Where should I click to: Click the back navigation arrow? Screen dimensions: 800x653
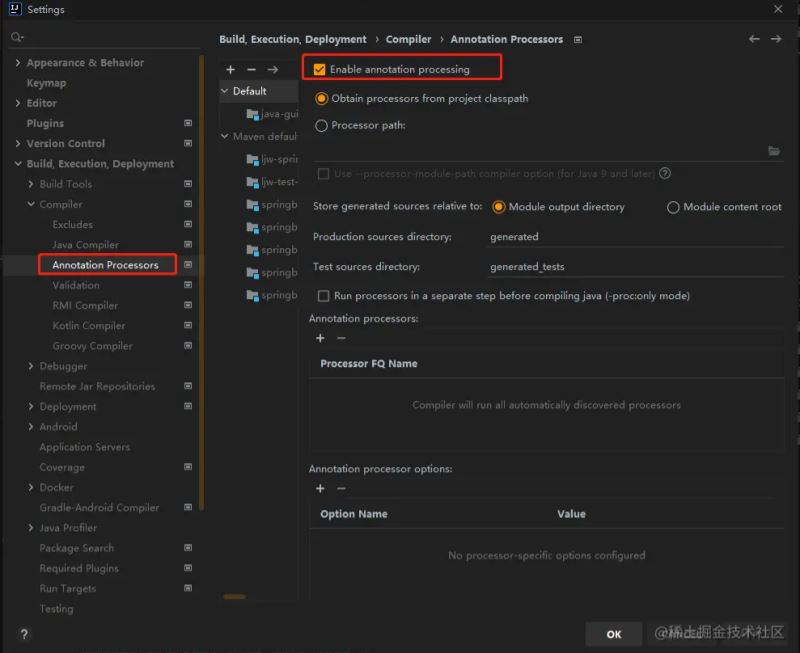(754, 39)
